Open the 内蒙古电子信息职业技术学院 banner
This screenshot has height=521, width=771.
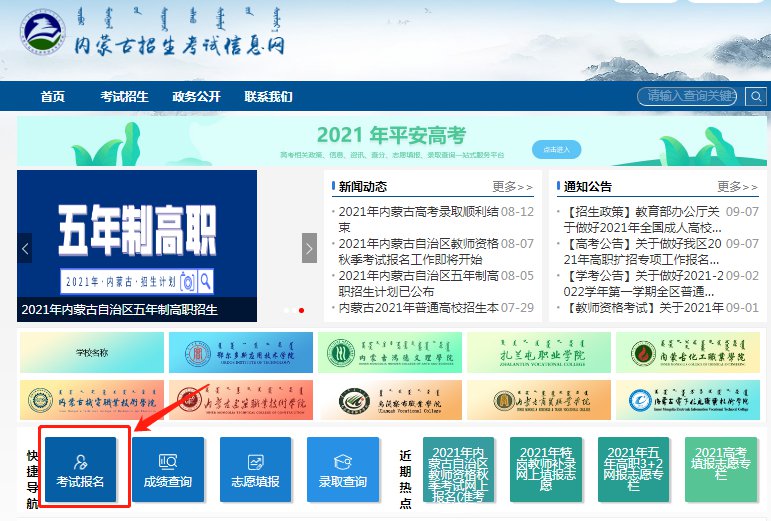[x=688, y=400]
